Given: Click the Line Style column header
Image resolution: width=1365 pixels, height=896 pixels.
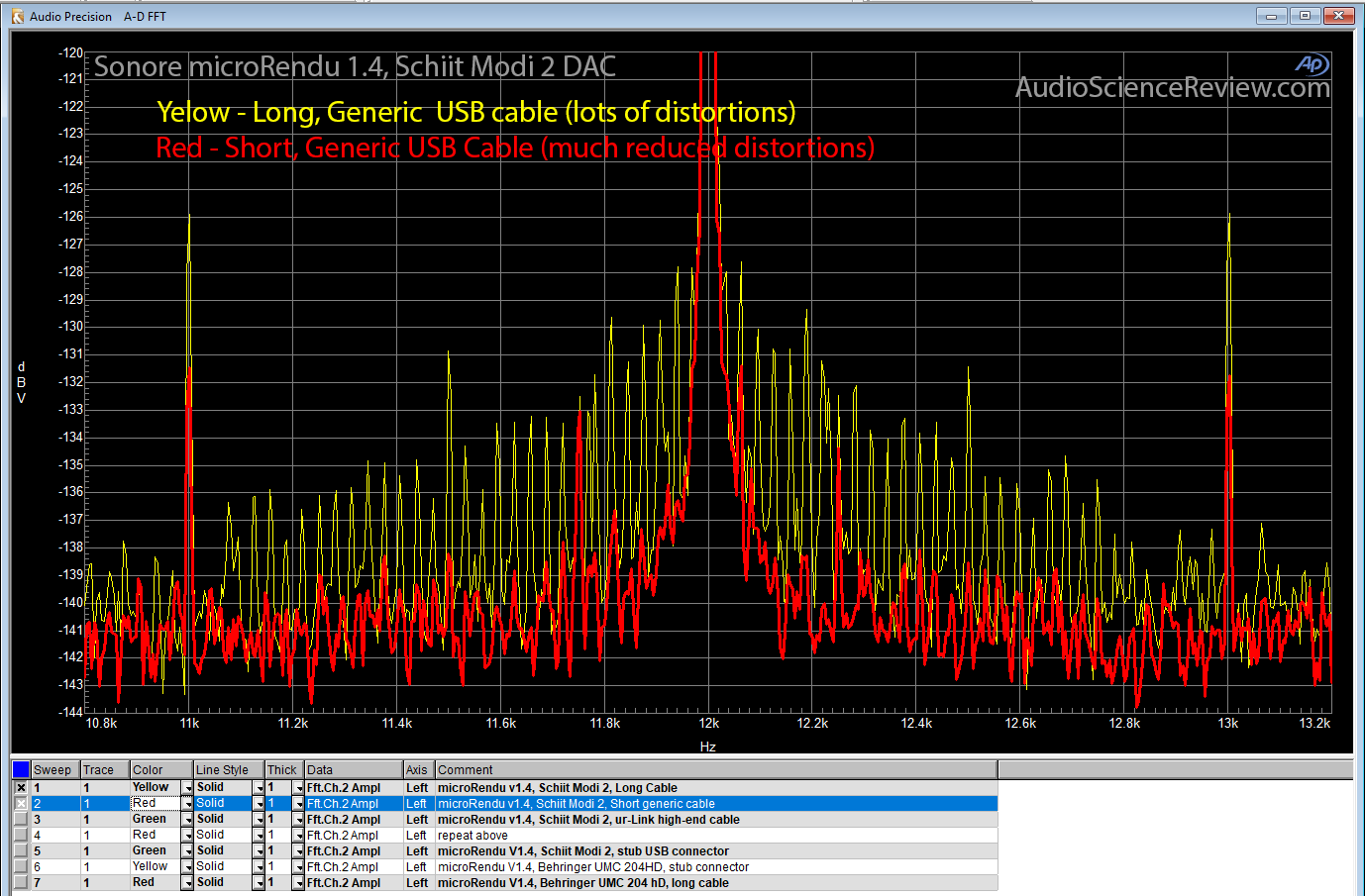Looking at the screenshot, I should (x=229, y=769).
